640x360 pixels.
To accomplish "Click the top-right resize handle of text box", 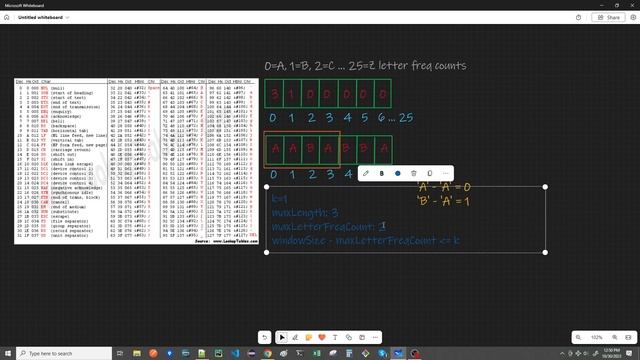I will click(545, 187).
